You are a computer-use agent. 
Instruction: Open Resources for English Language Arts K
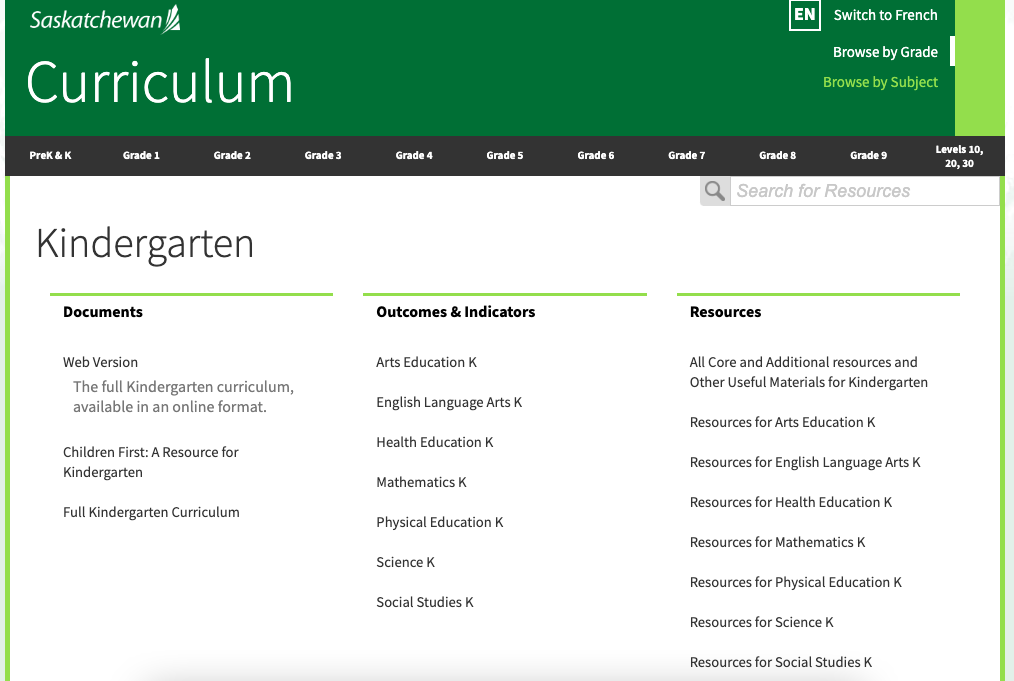(x=804, y=462)
